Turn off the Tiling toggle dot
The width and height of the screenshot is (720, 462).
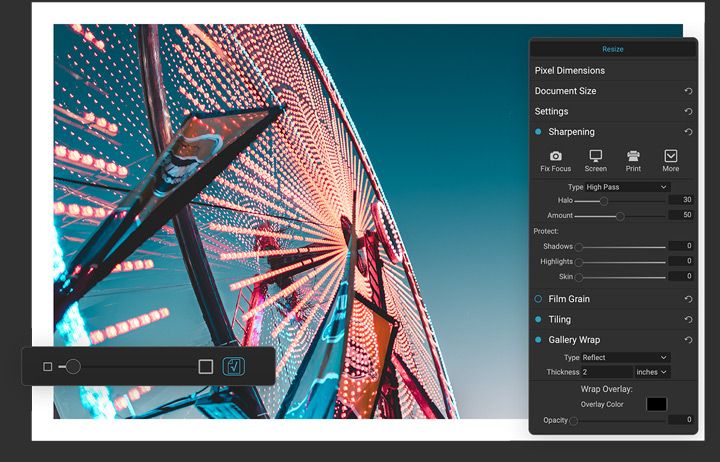tap(538, 319)
